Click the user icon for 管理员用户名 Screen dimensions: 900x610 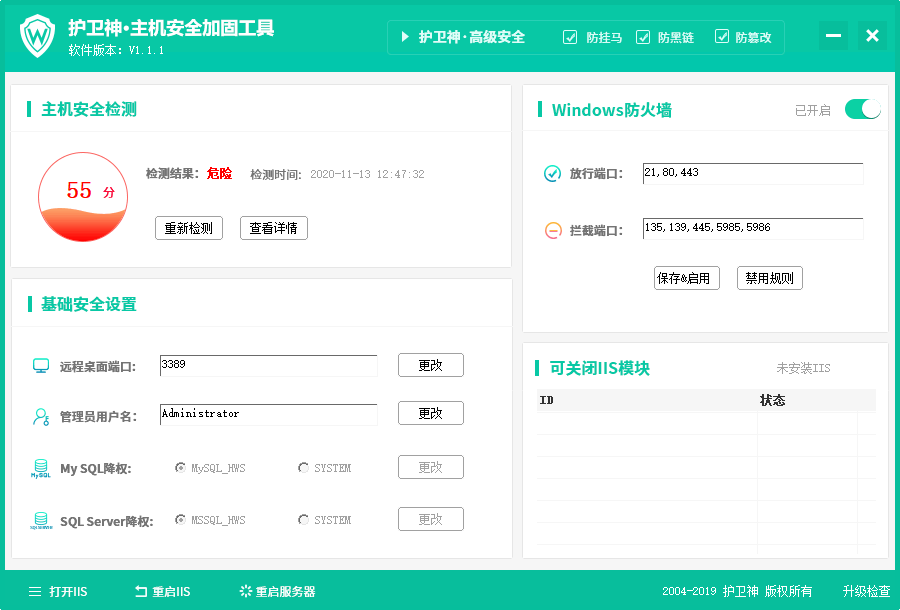pyautogui.click(x=41, y=417)
